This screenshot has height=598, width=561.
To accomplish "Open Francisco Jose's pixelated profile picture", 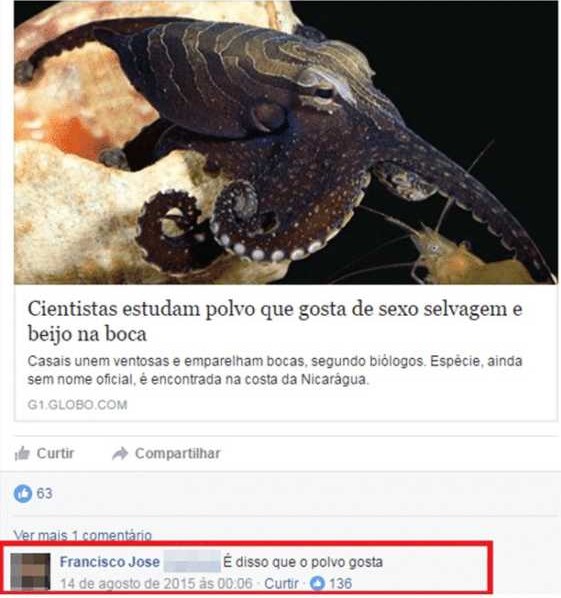I will [30, 571].
